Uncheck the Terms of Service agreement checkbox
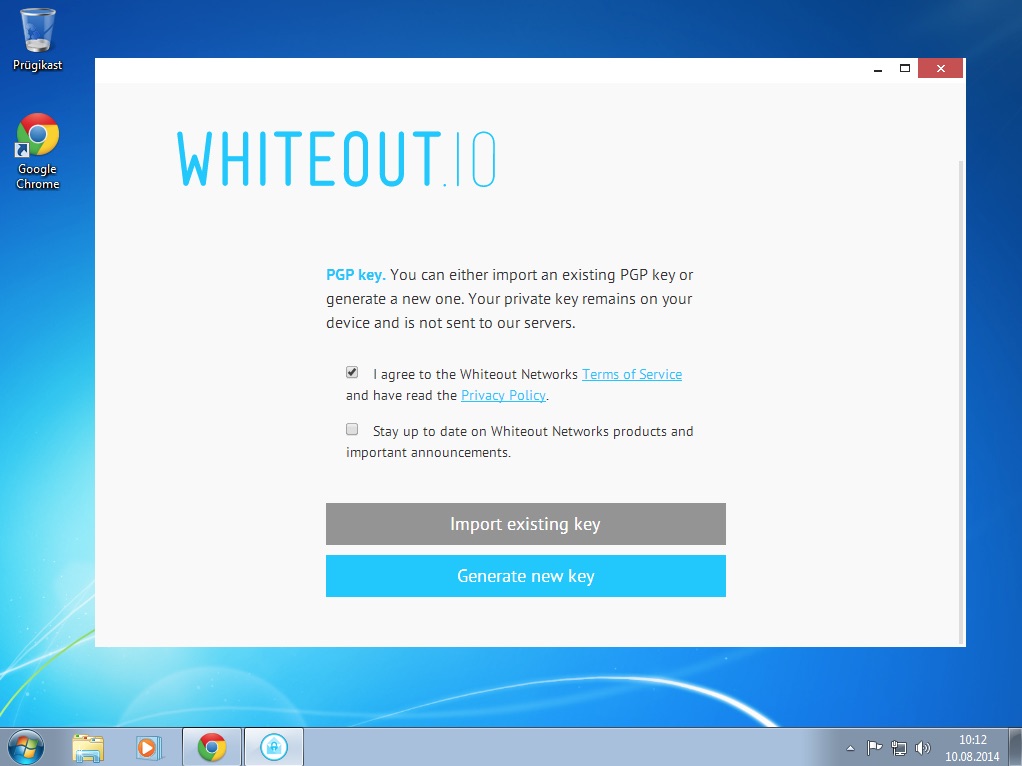This screenshot has height=766, width=1022. pyautogui.click(x=352, y=373)
